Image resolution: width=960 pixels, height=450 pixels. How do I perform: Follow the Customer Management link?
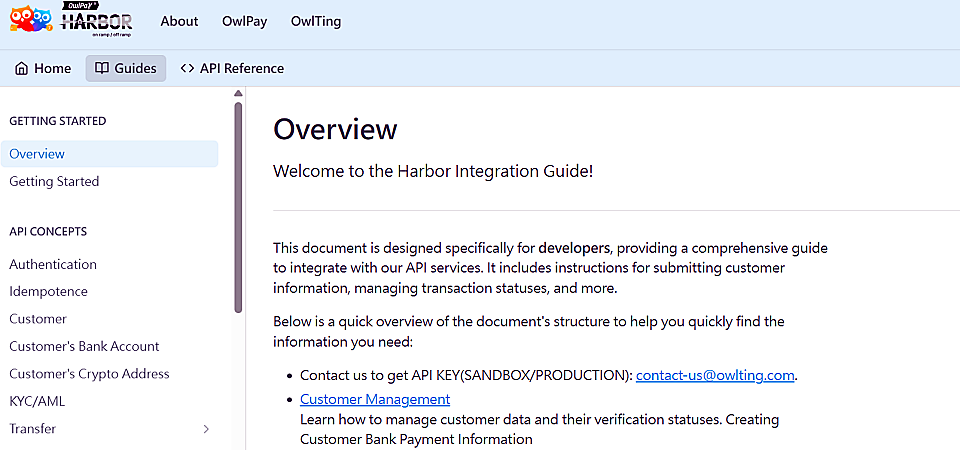pyautogui.click(x=375, y=399)
